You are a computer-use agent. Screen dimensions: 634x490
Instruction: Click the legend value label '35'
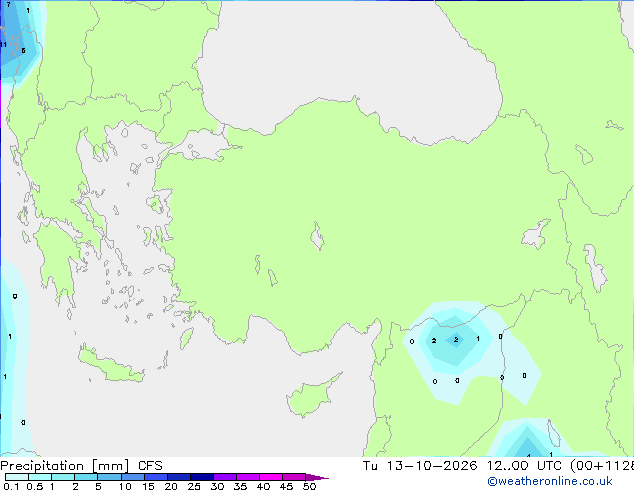pyautogui.click(x=240, y=486)
